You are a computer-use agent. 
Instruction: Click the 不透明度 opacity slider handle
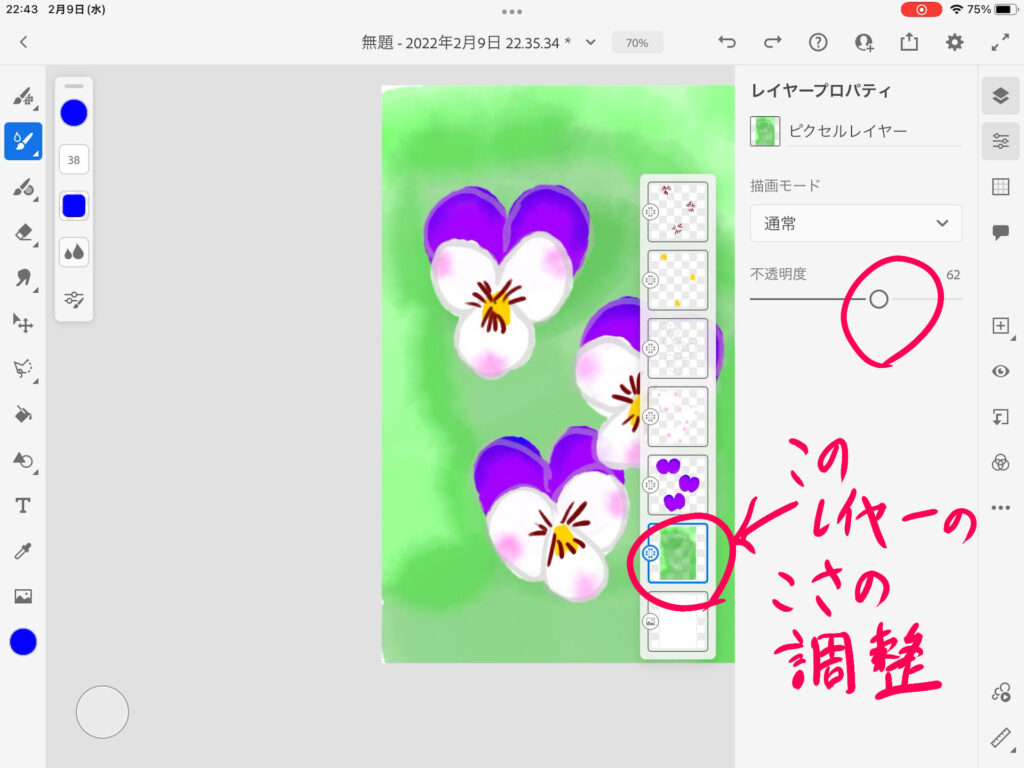(x=878, y=299)
